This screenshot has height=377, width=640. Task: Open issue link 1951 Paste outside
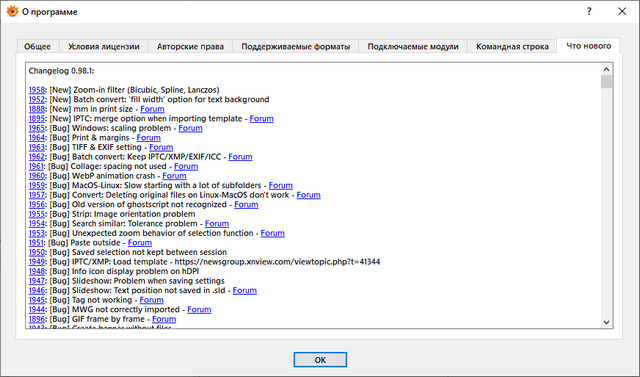36,243
